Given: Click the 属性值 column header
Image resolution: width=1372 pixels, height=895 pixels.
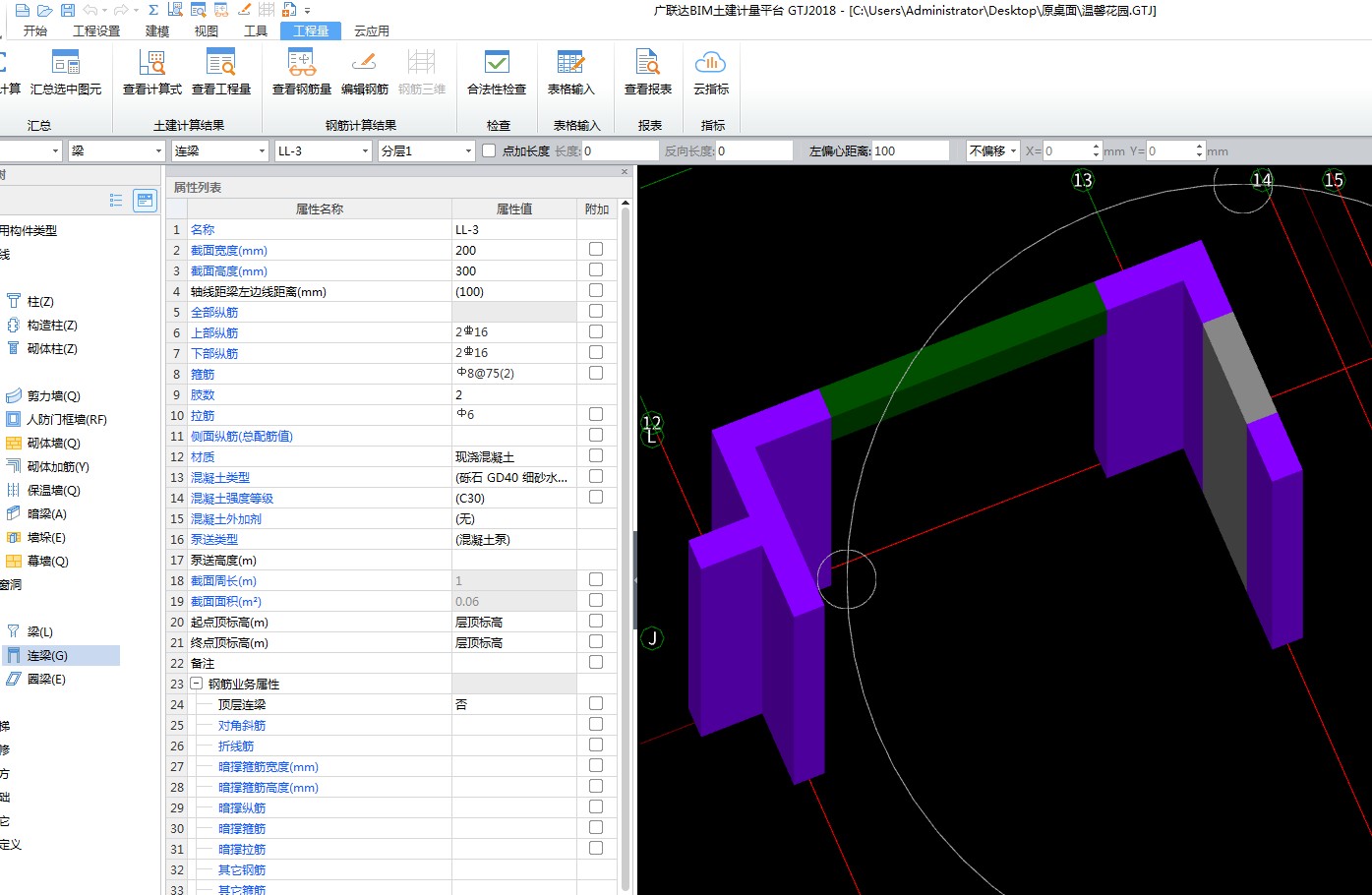Looking at the screenshot, I should [514, 209].
